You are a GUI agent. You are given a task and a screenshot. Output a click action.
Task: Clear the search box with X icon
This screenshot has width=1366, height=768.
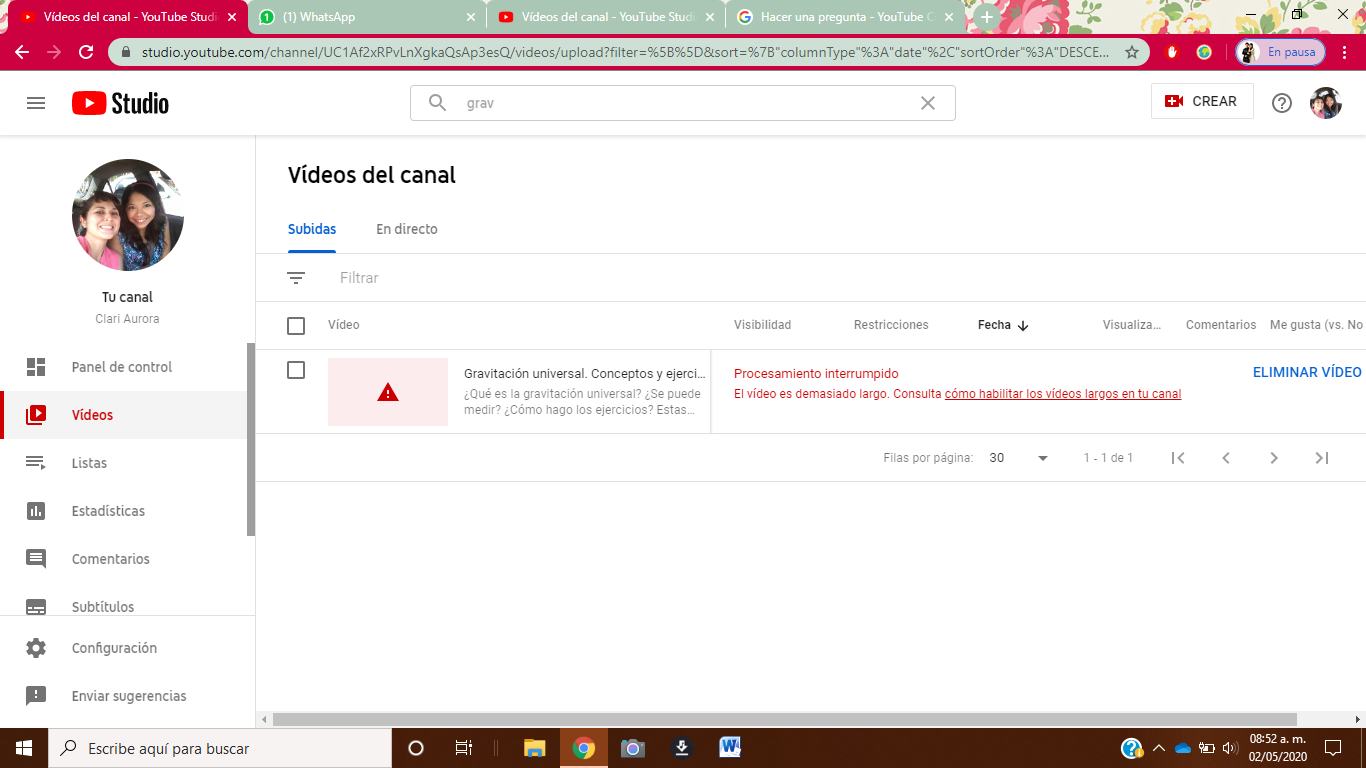point(927,103)
